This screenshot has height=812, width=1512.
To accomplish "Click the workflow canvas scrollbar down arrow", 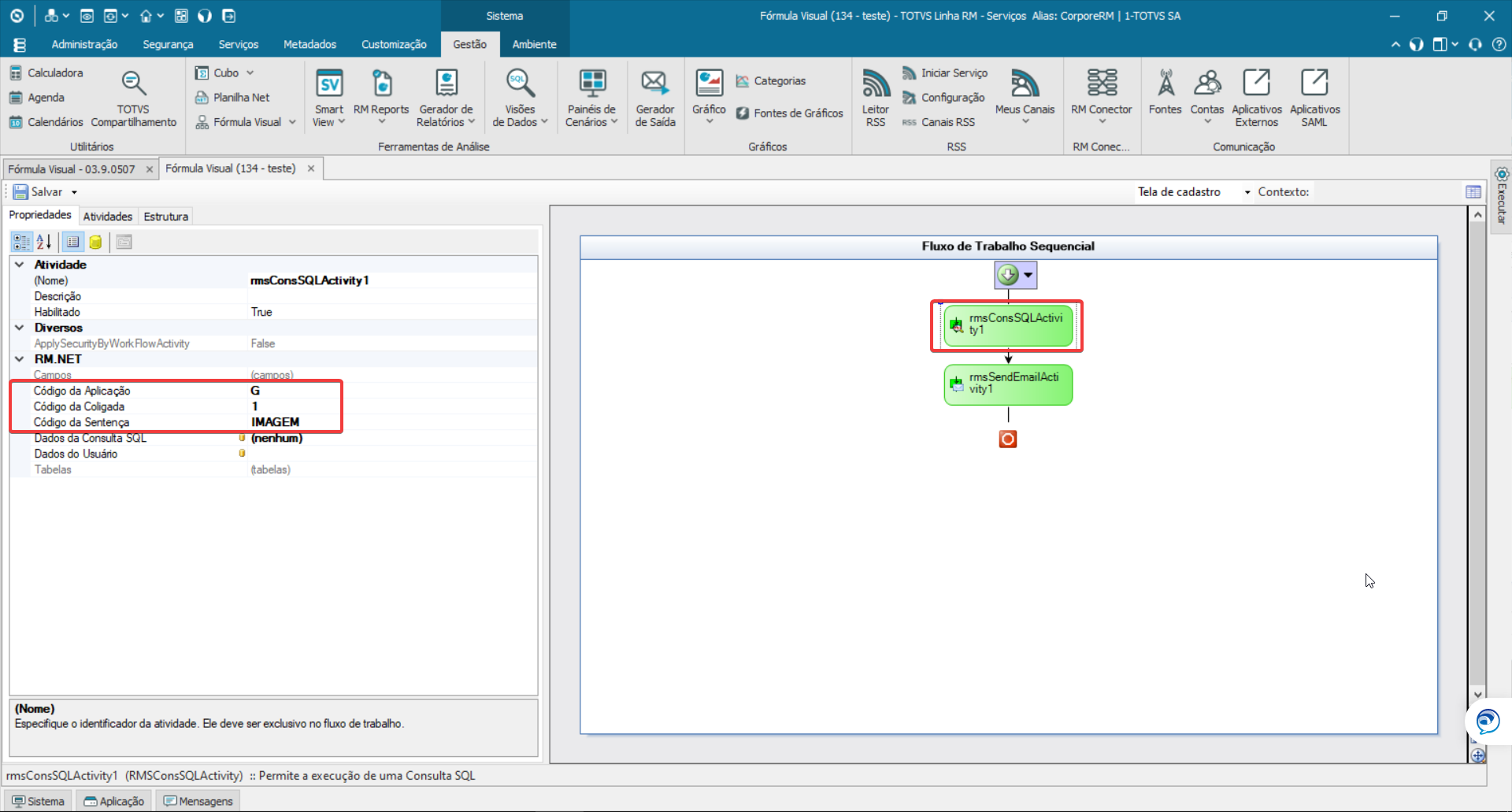I will coord(1477,695).
